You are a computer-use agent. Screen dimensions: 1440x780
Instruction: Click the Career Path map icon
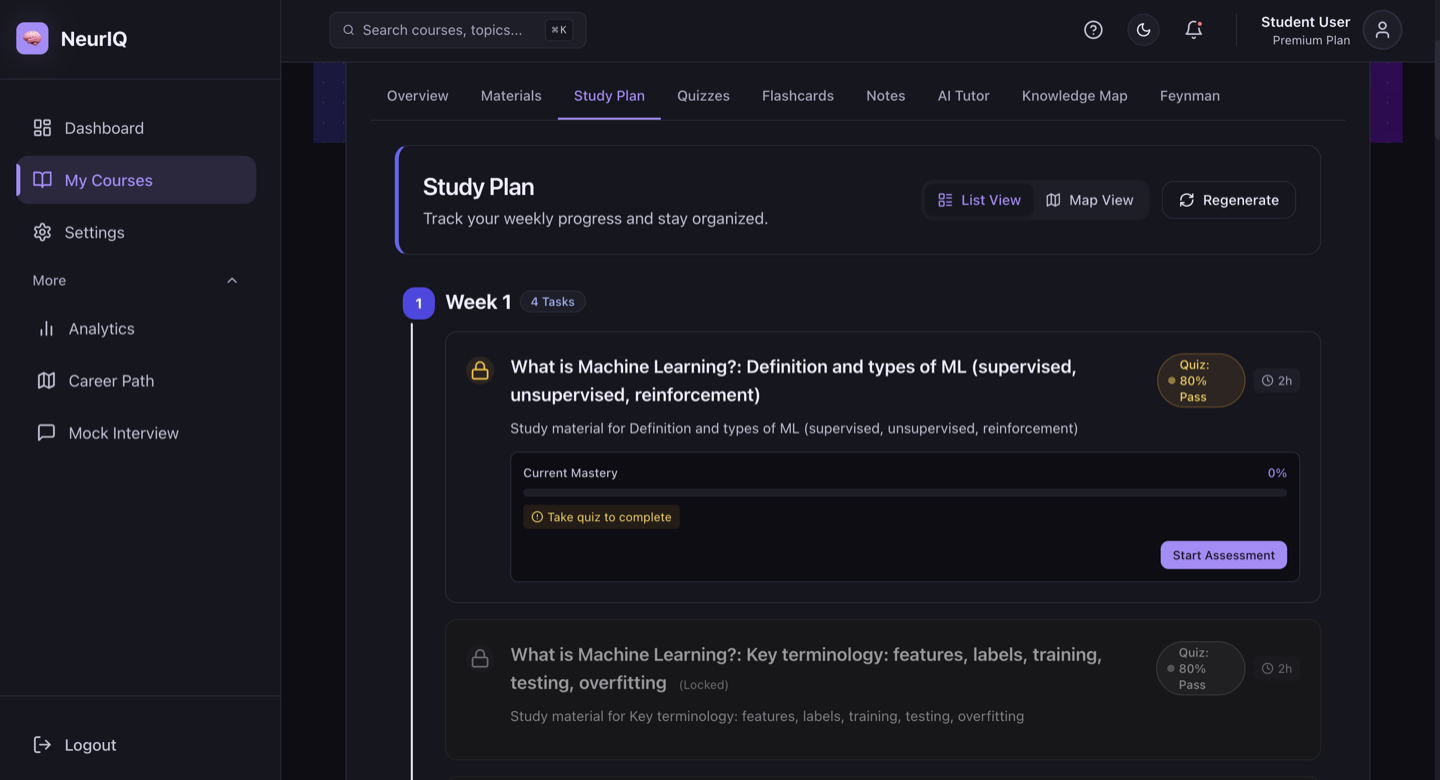click(x=46, y=380)
